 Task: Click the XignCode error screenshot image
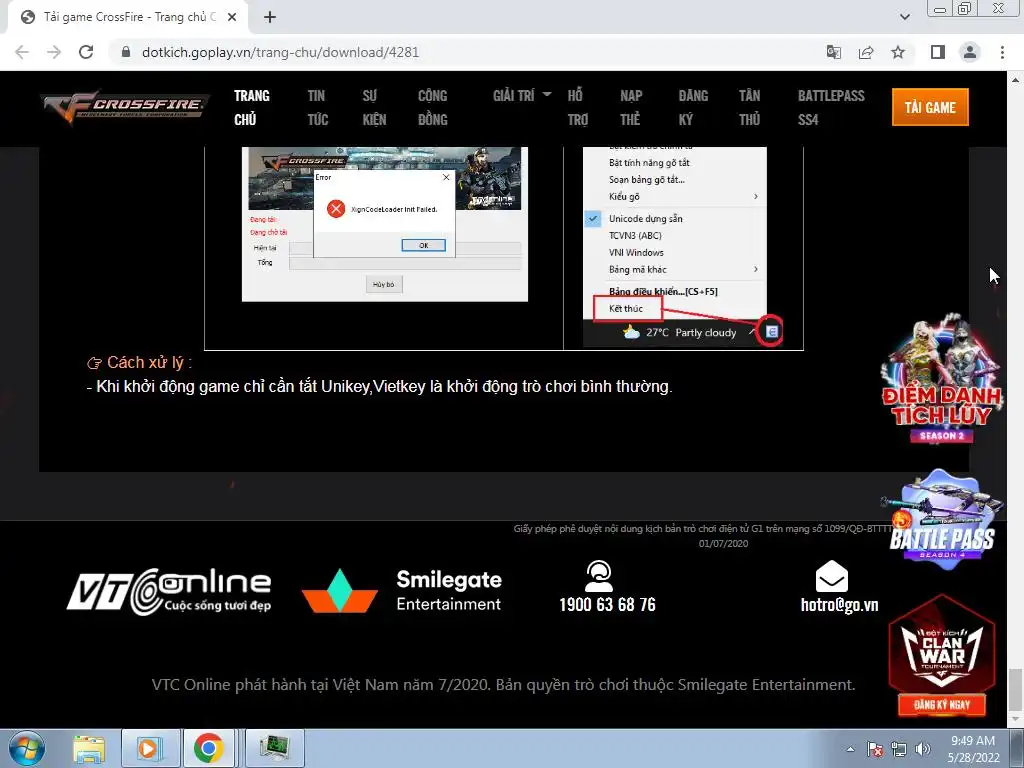pos(385,224)
